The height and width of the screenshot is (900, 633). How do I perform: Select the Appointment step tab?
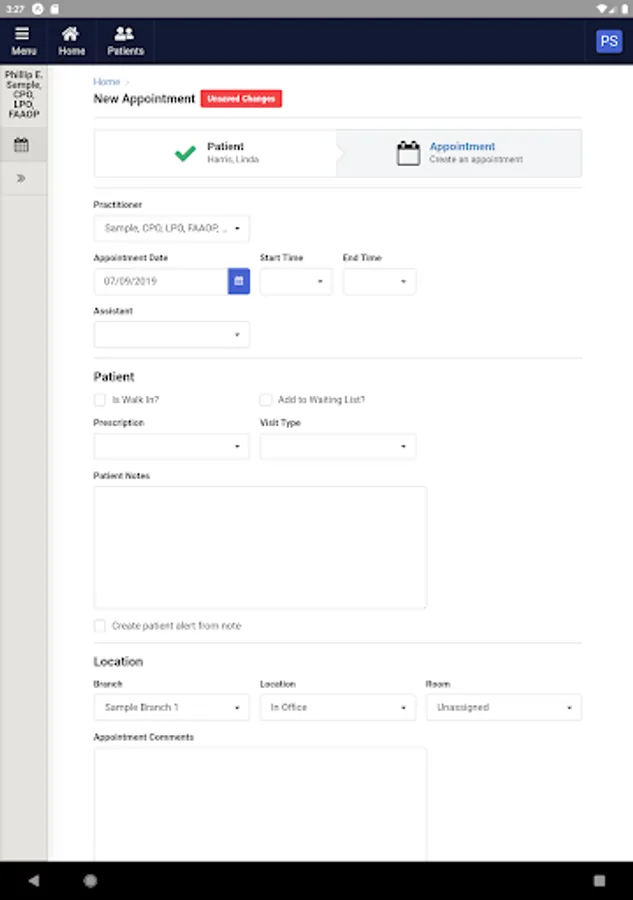tap(459, 153)
